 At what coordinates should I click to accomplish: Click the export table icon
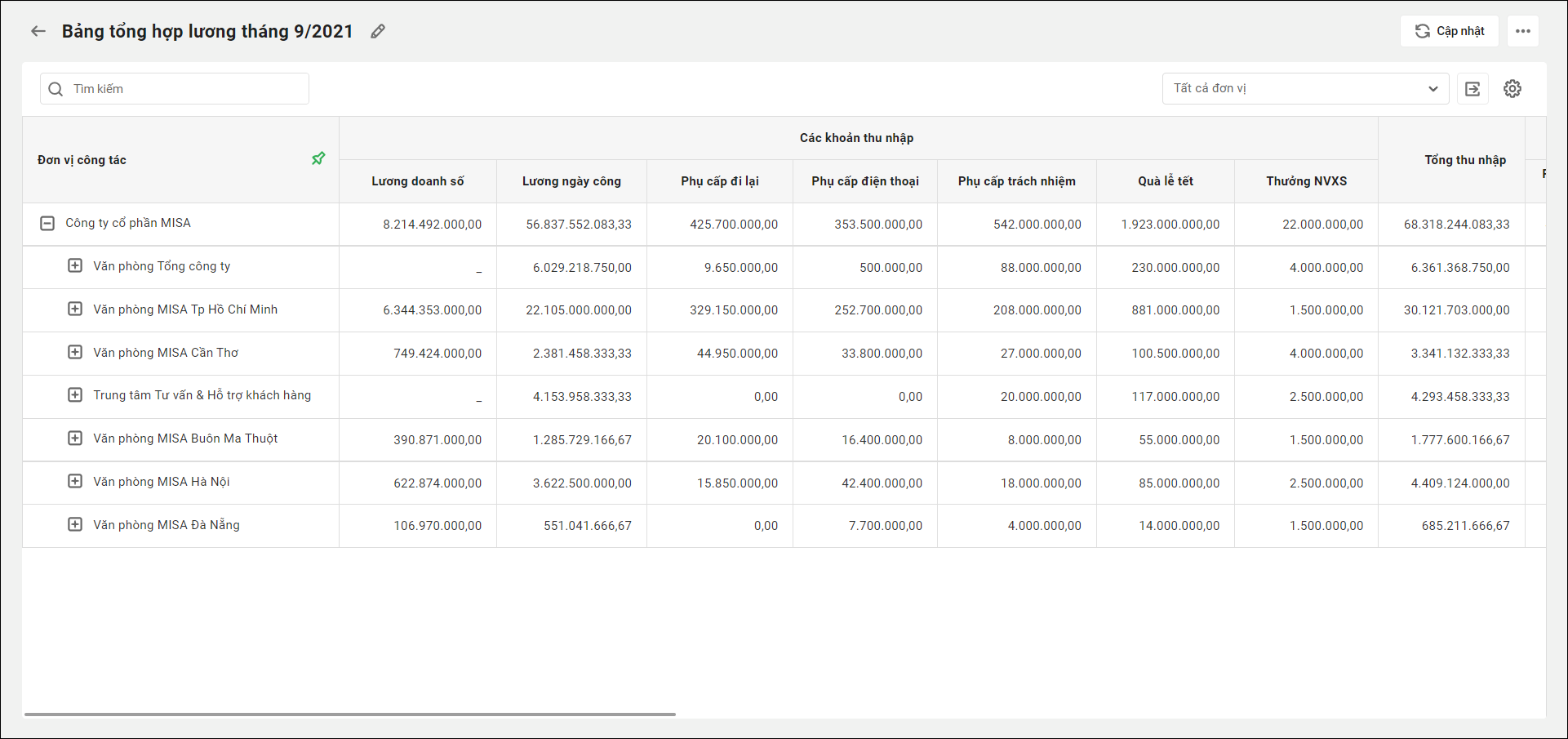pos(1472,89)
